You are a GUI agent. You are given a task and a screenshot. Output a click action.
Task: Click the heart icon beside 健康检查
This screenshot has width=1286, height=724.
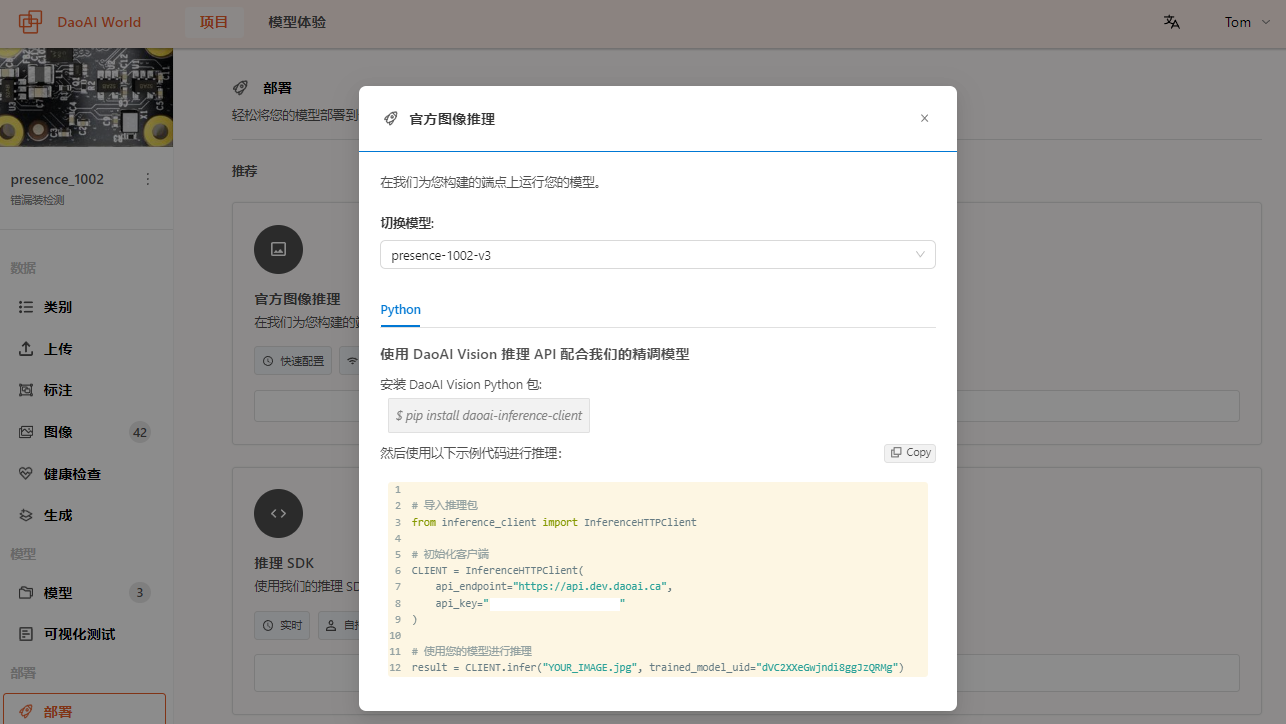click(x=27, y=474)
